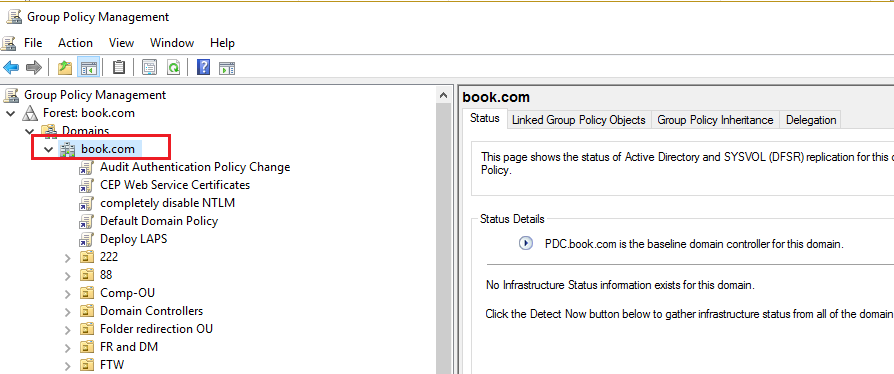Click the clipboard toolbar icon
Viewport: 894px width, 374px height.
coord(119,68)
